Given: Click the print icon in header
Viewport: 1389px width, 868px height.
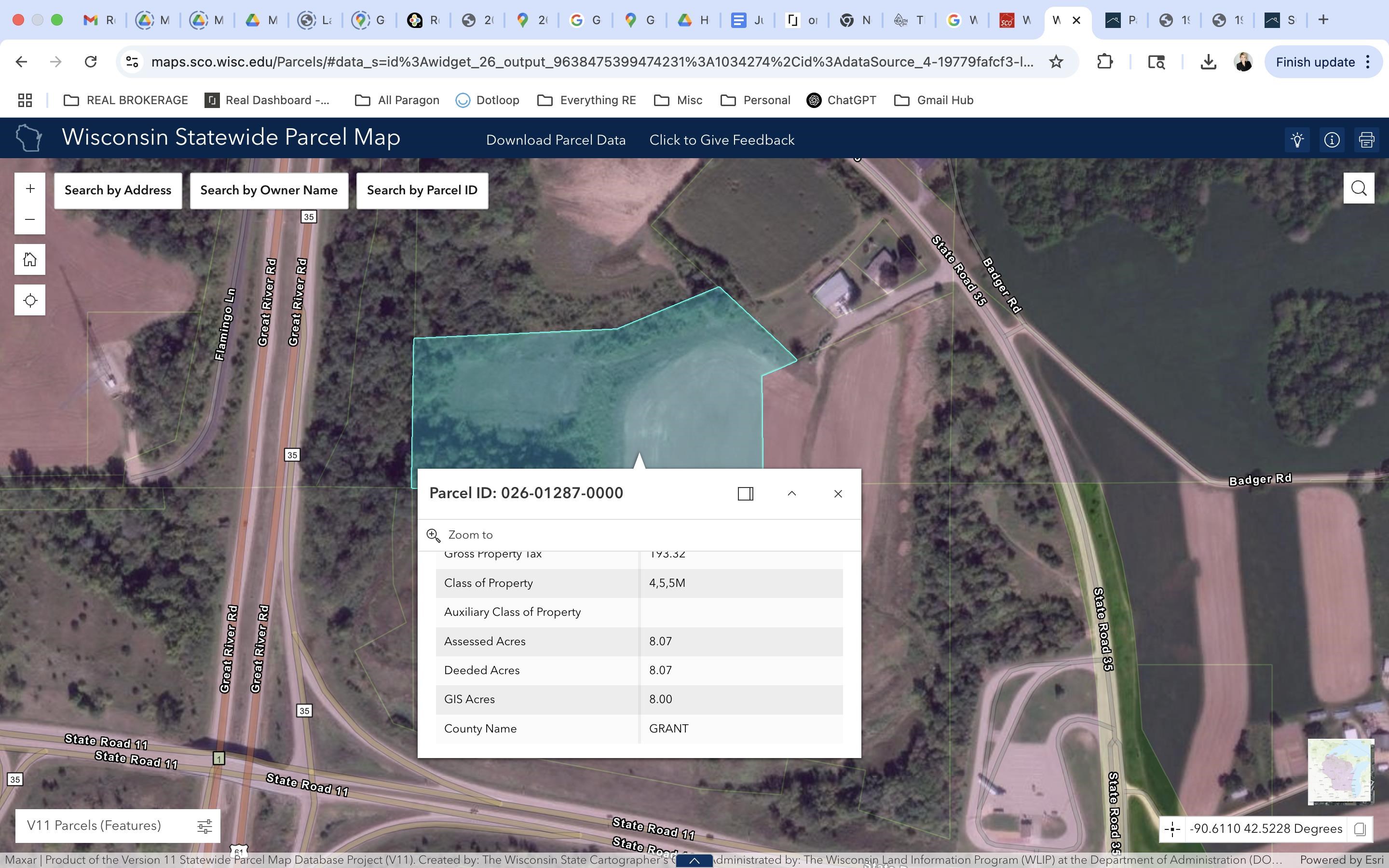Looking at the screenshot, I should pyautogui.click(x=1367, y=139).
